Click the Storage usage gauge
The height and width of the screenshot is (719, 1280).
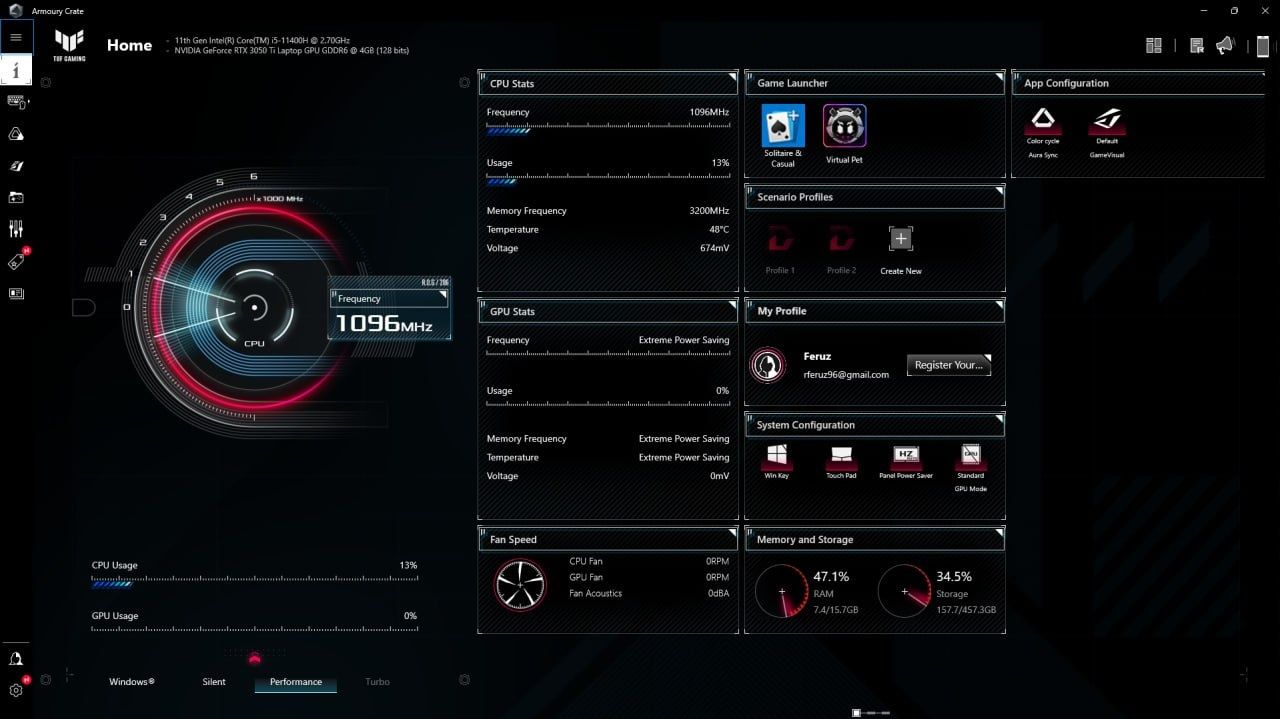[x=904, y=590]
